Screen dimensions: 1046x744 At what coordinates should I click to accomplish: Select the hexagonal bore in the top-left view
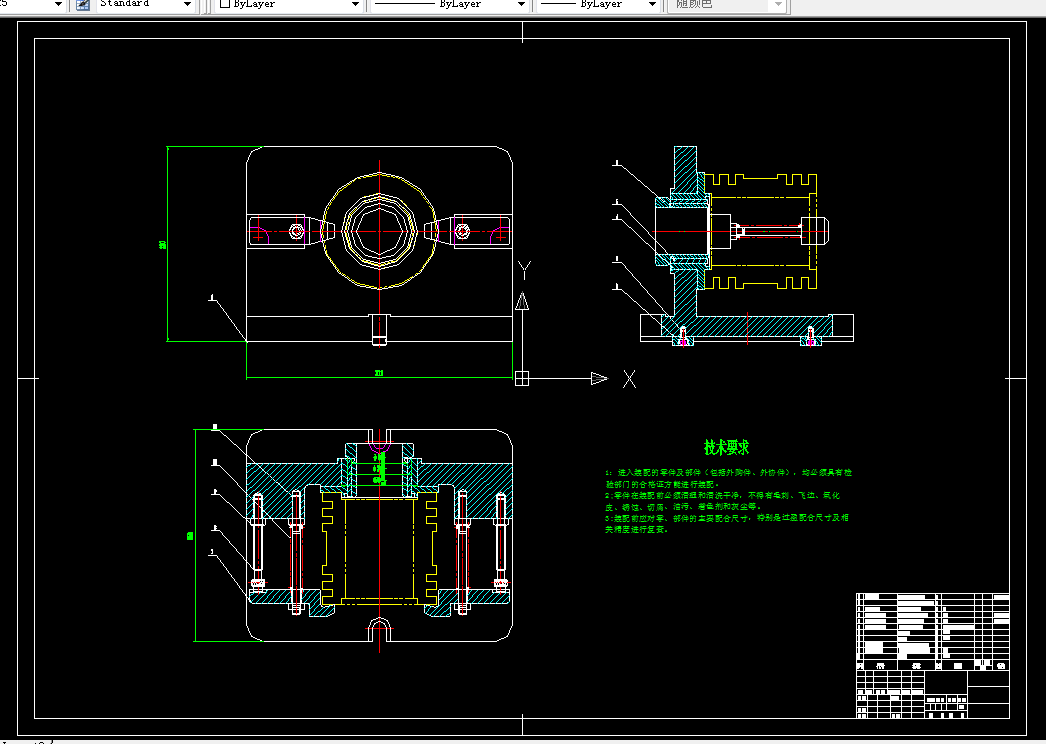point(379,230)
